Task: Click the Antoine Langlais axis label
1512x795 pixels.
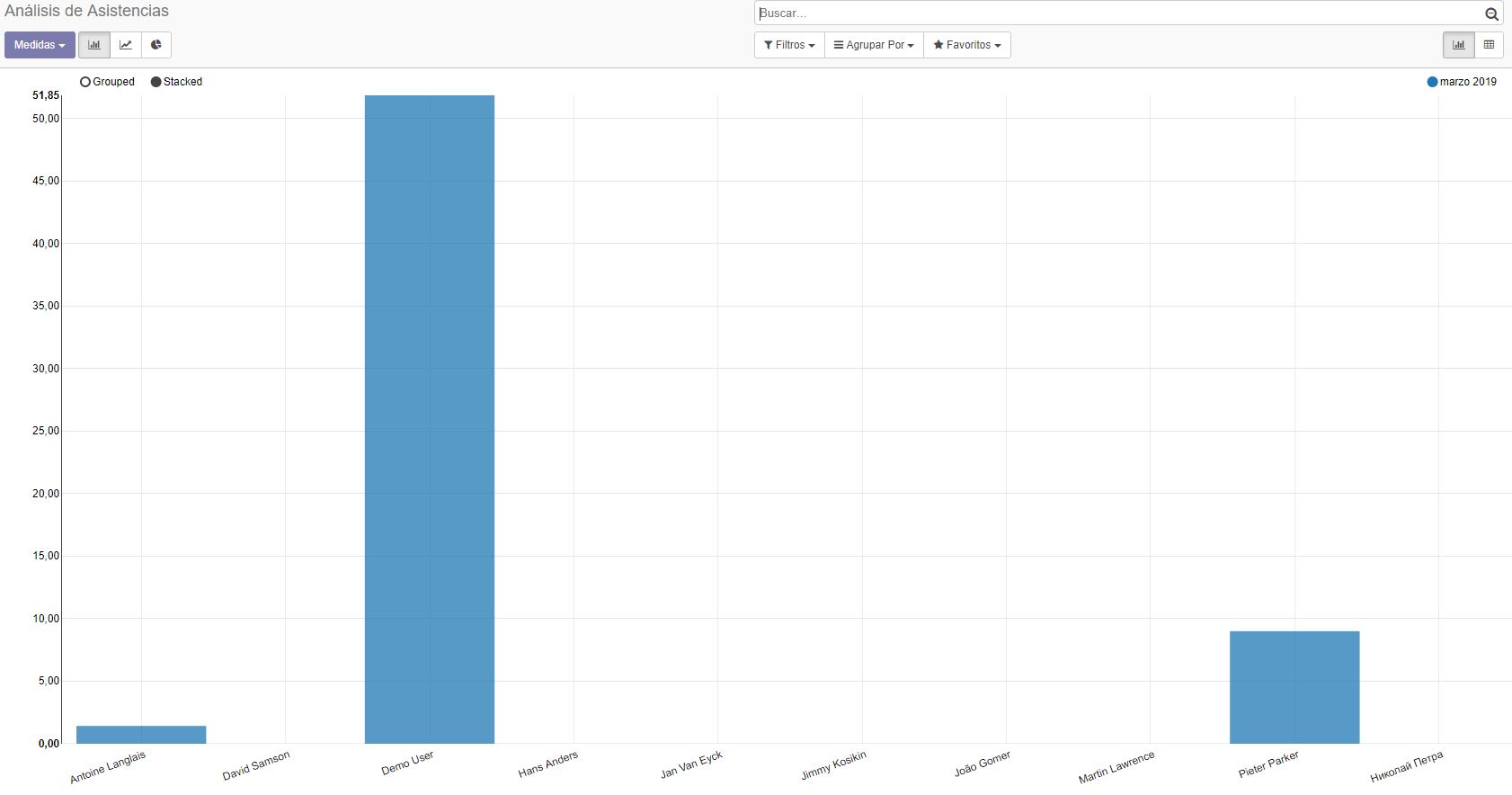Action: point(108,767)
